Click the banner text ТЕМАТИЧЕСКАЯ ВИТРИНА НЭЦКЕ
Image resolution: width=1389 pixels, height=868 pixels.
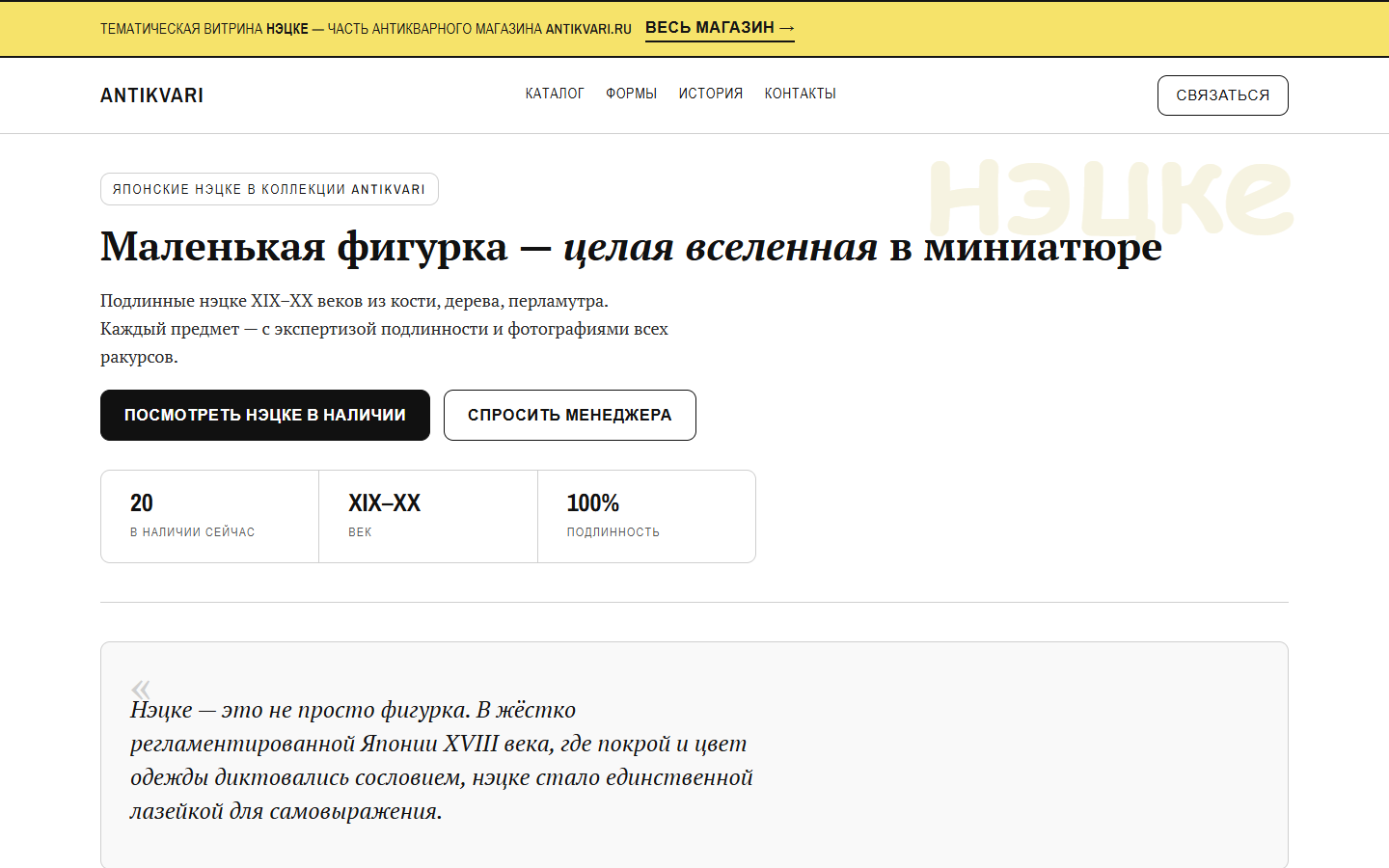coord(366,29)
